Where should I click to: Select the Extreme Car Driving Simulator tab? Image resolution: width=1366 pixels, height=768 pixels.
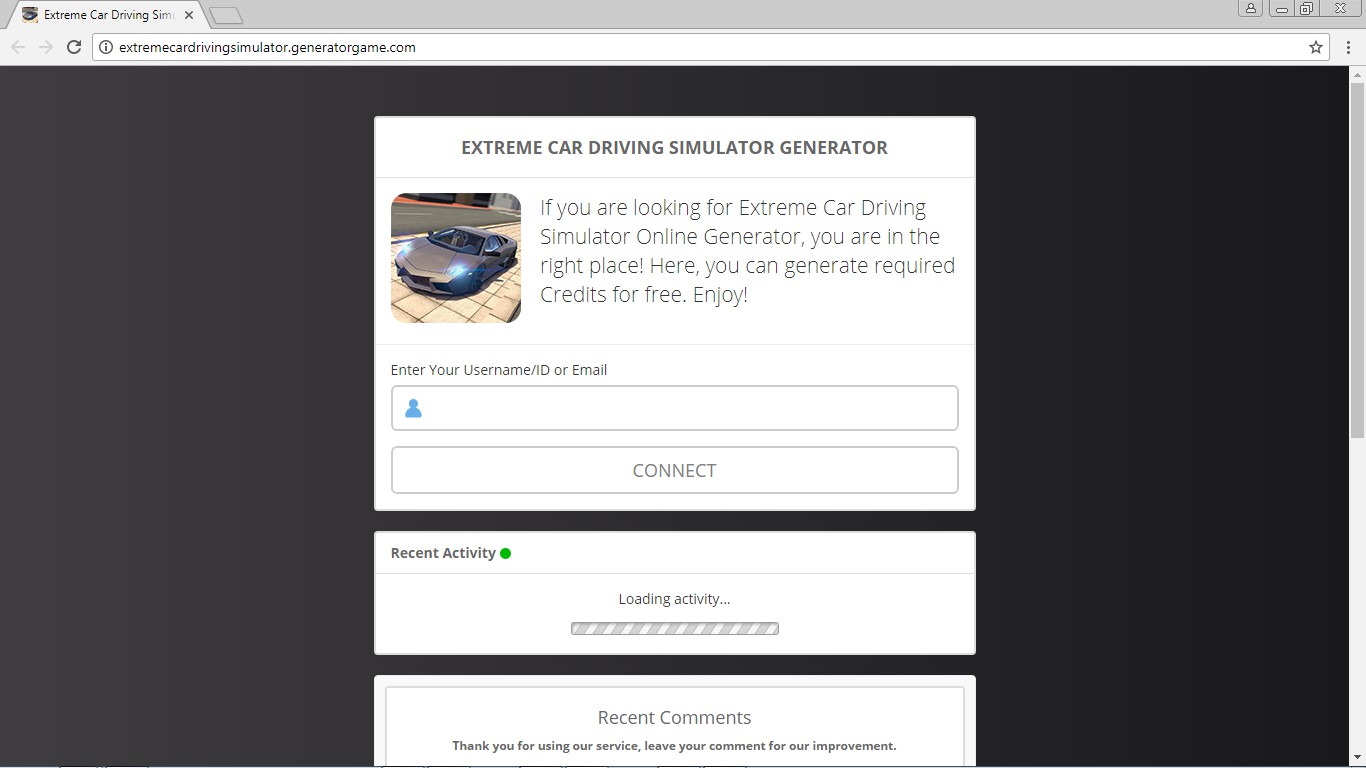tap(106, 15)
